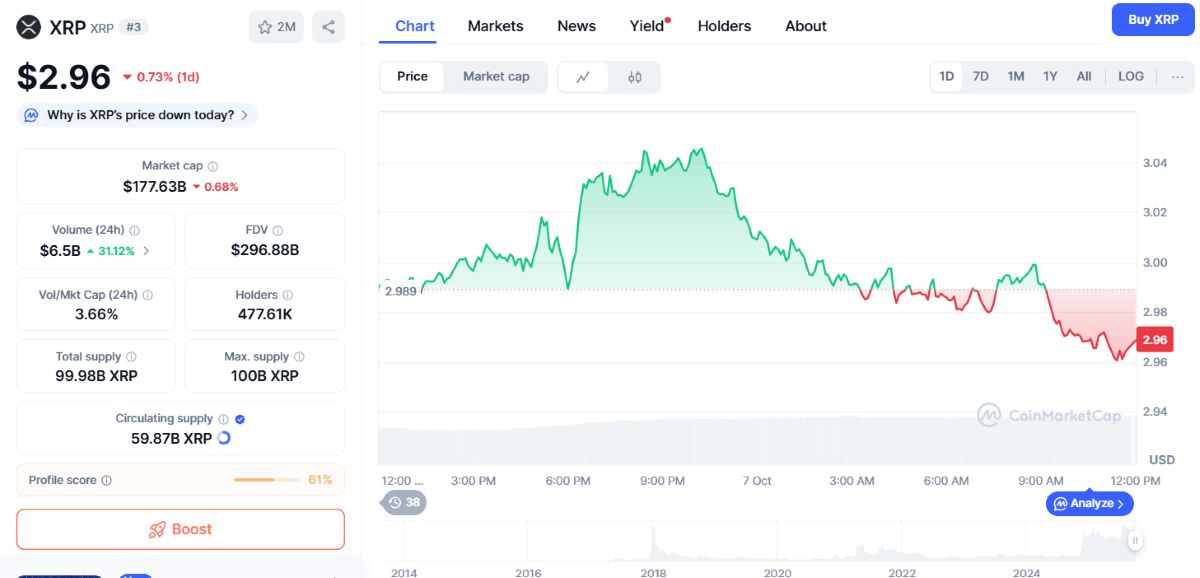Click the Volume (24h) info icon

pyautogui.click(x=134, y=230)
